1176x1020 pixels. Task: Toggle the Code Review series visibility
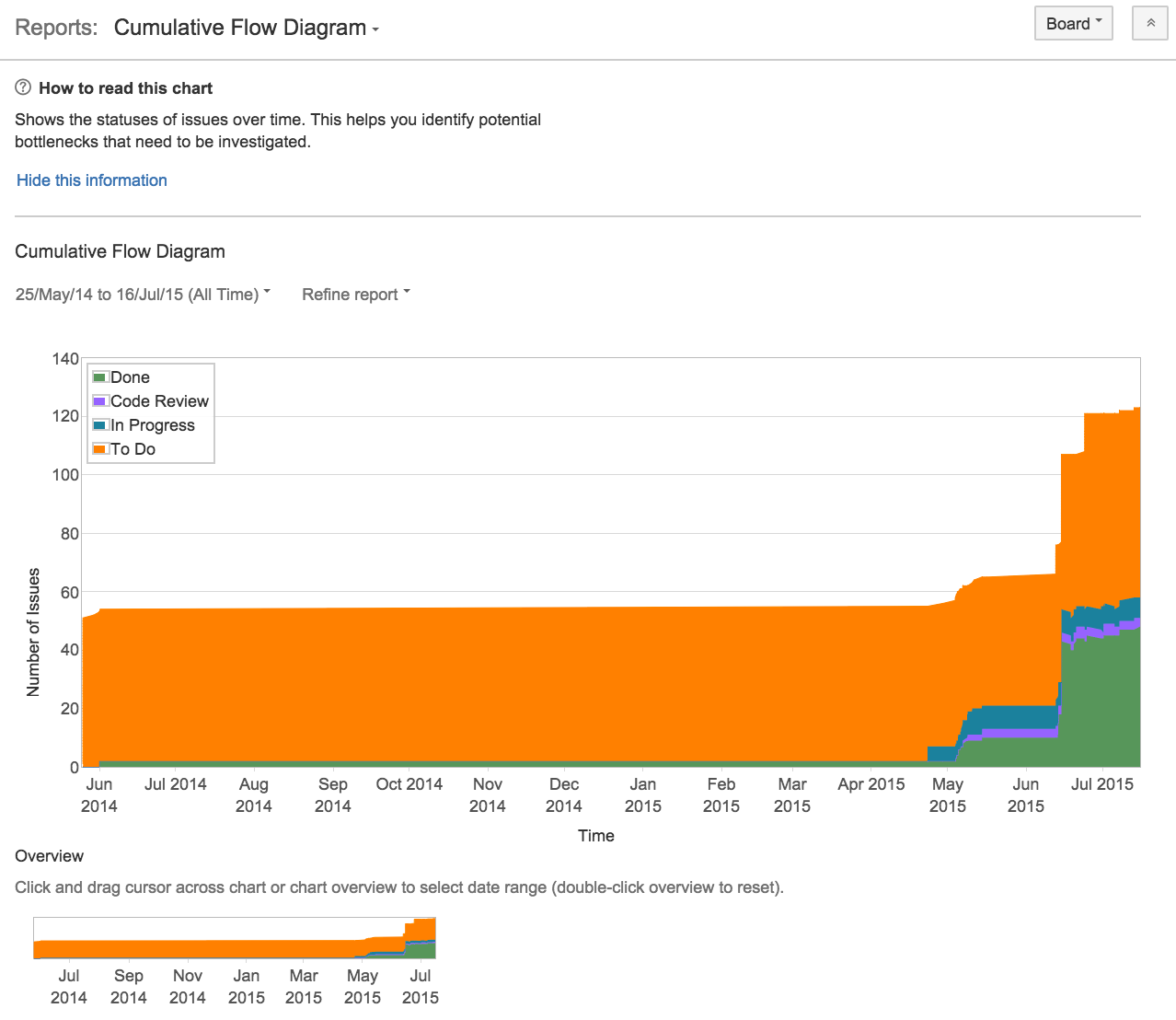(x=158, y=400)
